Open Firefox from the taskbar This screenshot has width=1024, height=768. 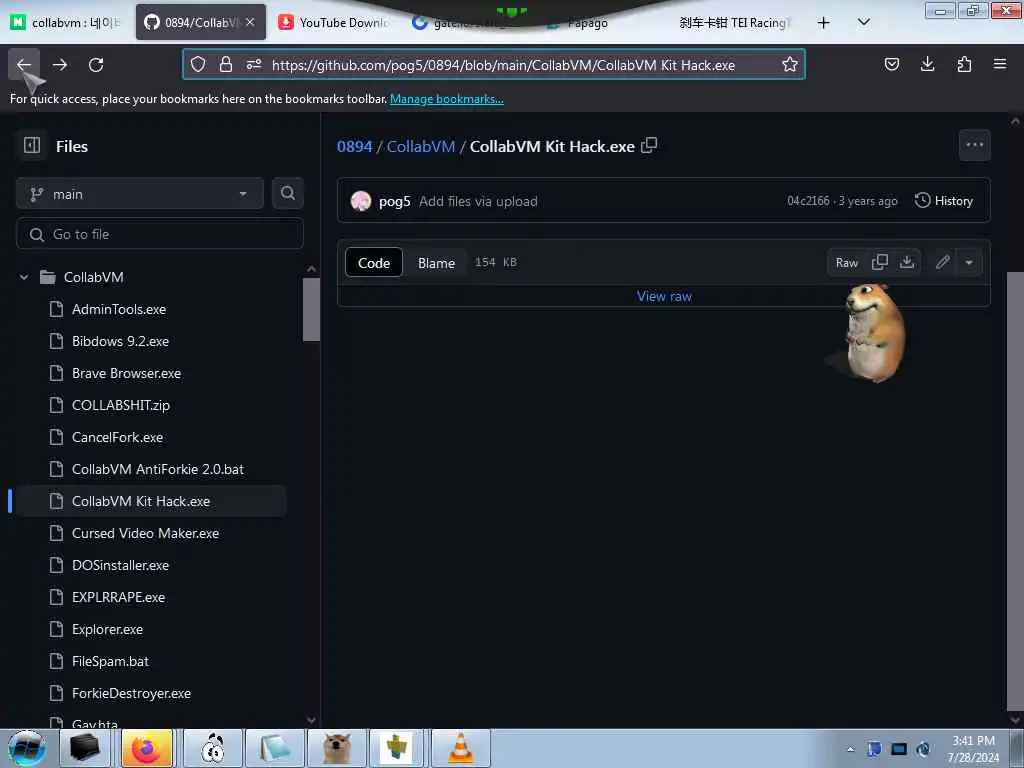[147, 748]
